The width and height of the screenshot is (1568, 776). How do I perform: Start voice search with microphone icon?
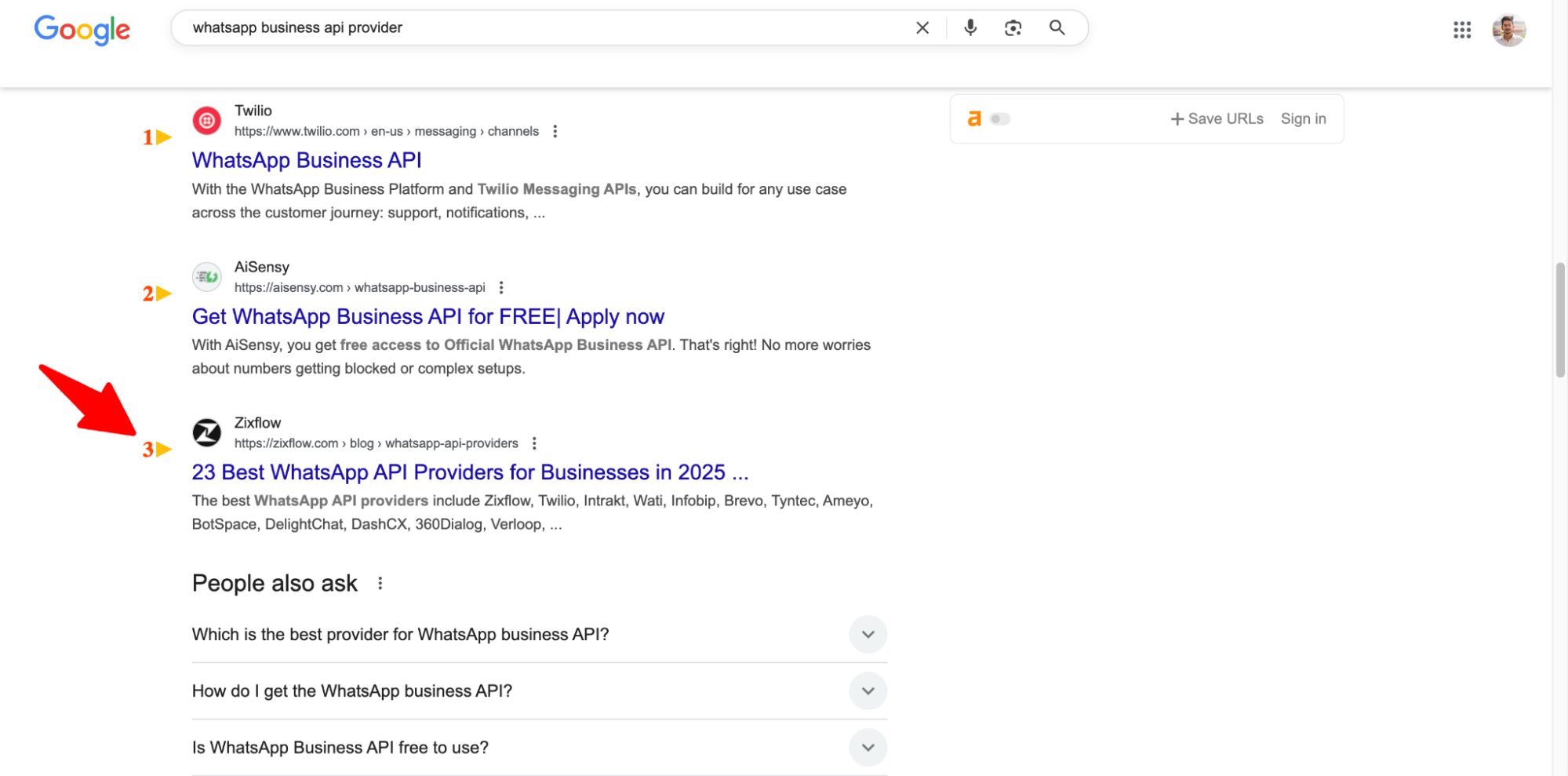[x=970, y=27]
